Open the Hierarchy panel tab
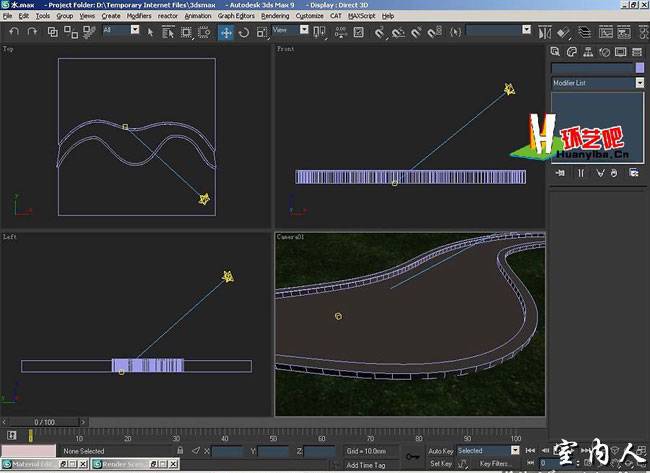The height and width of the screenshot is (473, 650). pyautogui.click(x=587, y=51)
